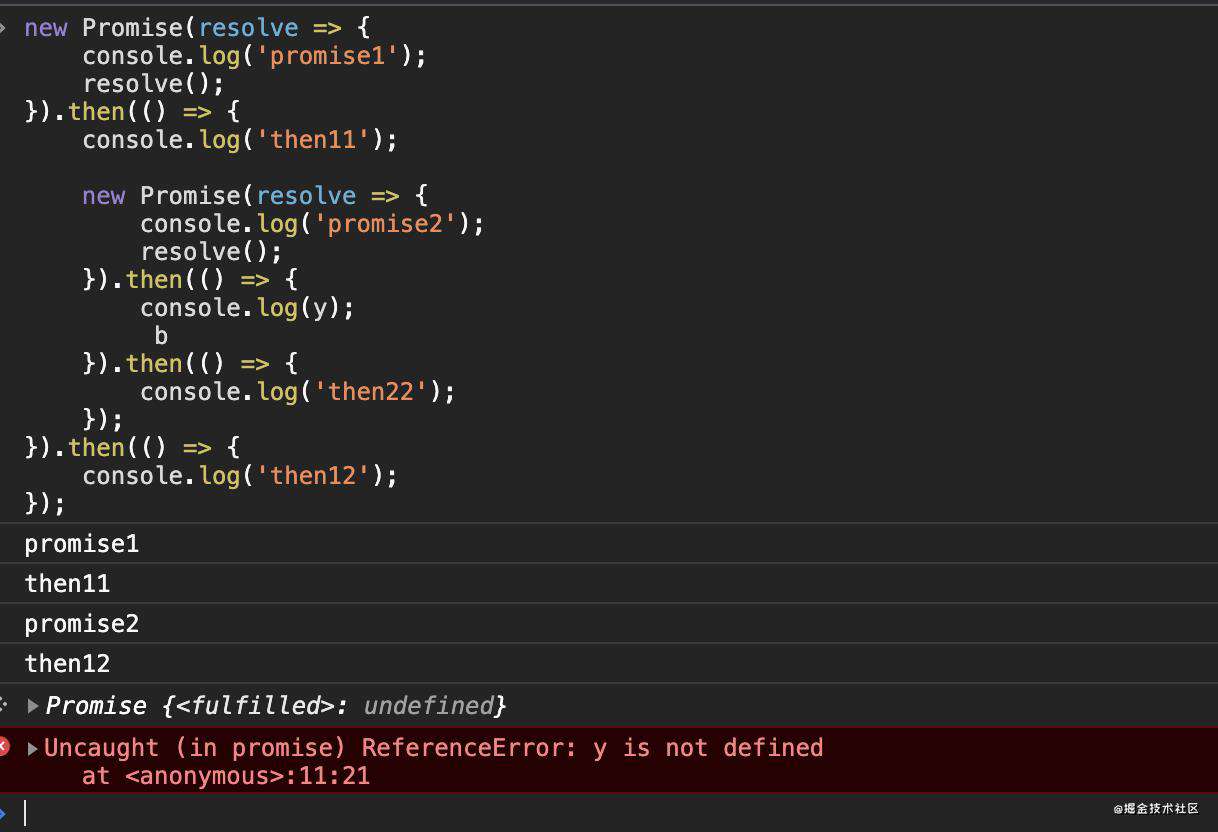Click the console.log('promise1') code line
Viewport: 1218px width, 832px height.
(254, 56)
